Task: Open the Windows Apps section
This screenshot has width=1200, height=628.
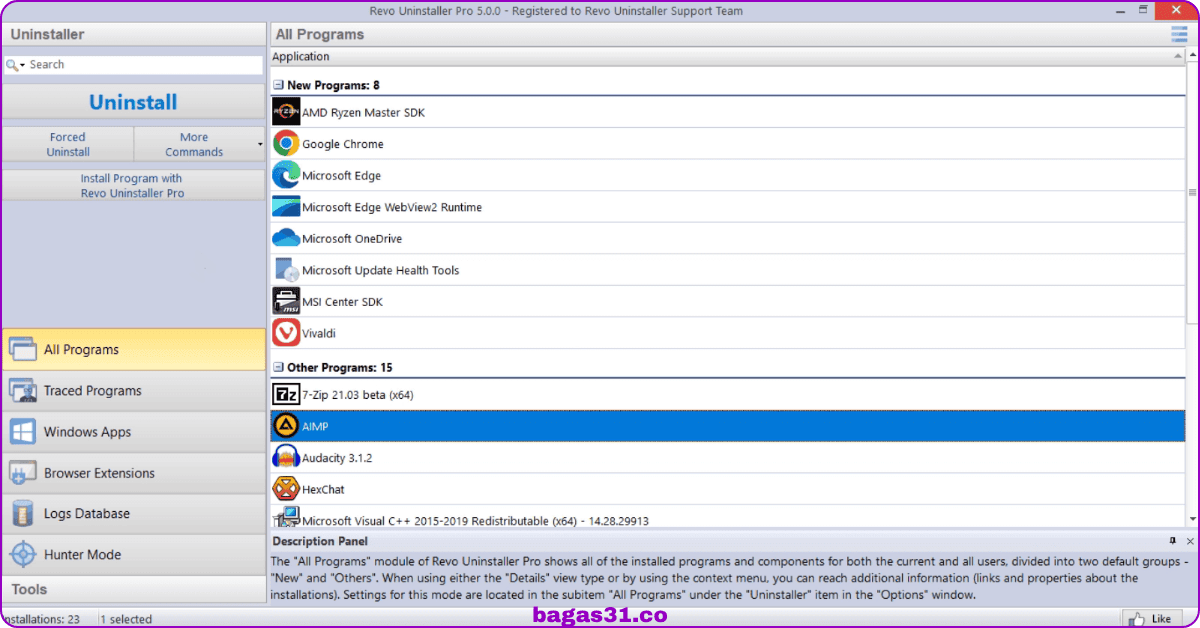Action: [133, 432]
